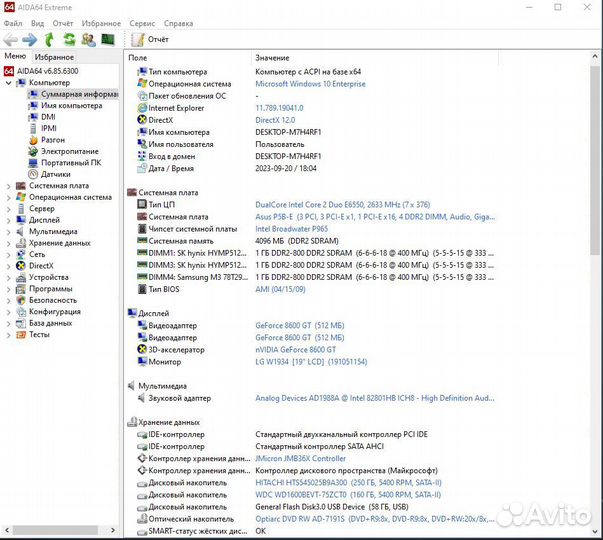The height and width of the screenshot is (540, 603).
Task: Click the Портативный ПК laptop icon
Action: coord(33,163)
